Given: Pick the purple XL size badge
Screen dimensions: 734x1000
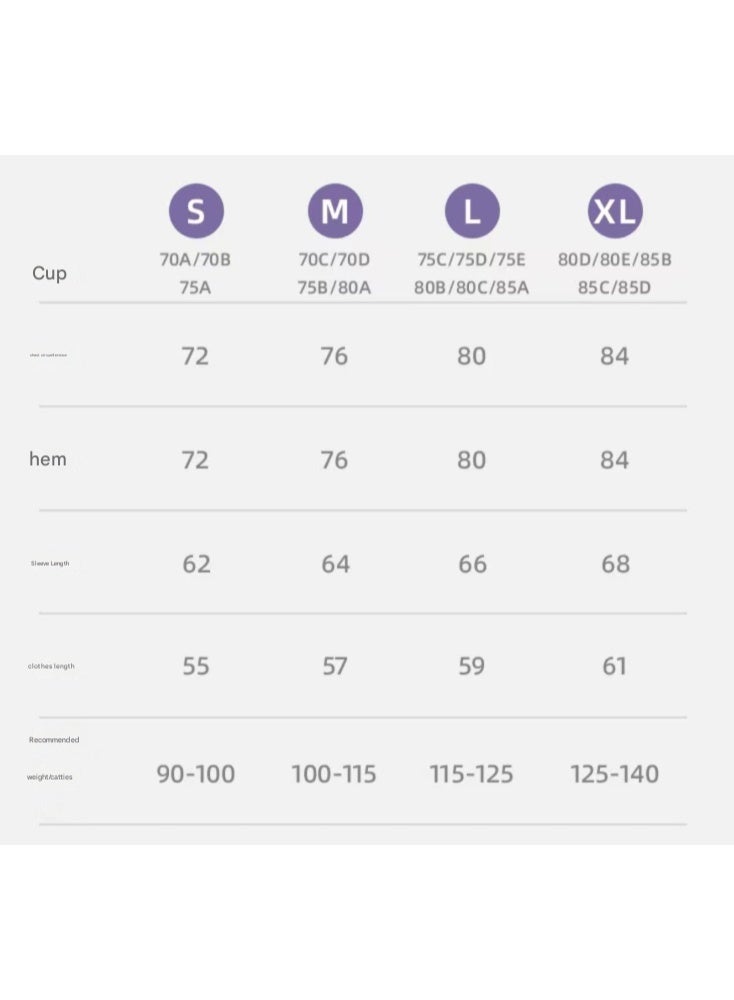Looking at the screenshot, I should [x=615, y=211].
